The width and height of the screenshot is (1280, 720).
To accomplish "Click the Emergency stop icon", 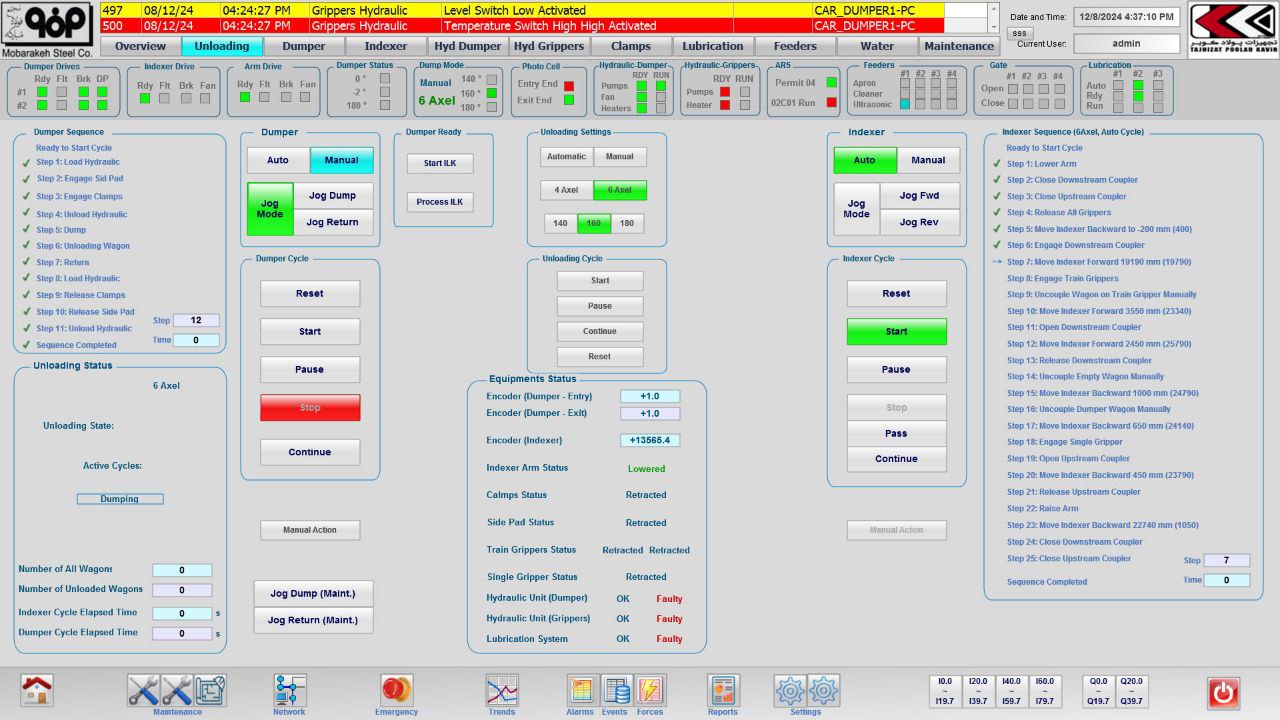I will pos(397,690).
